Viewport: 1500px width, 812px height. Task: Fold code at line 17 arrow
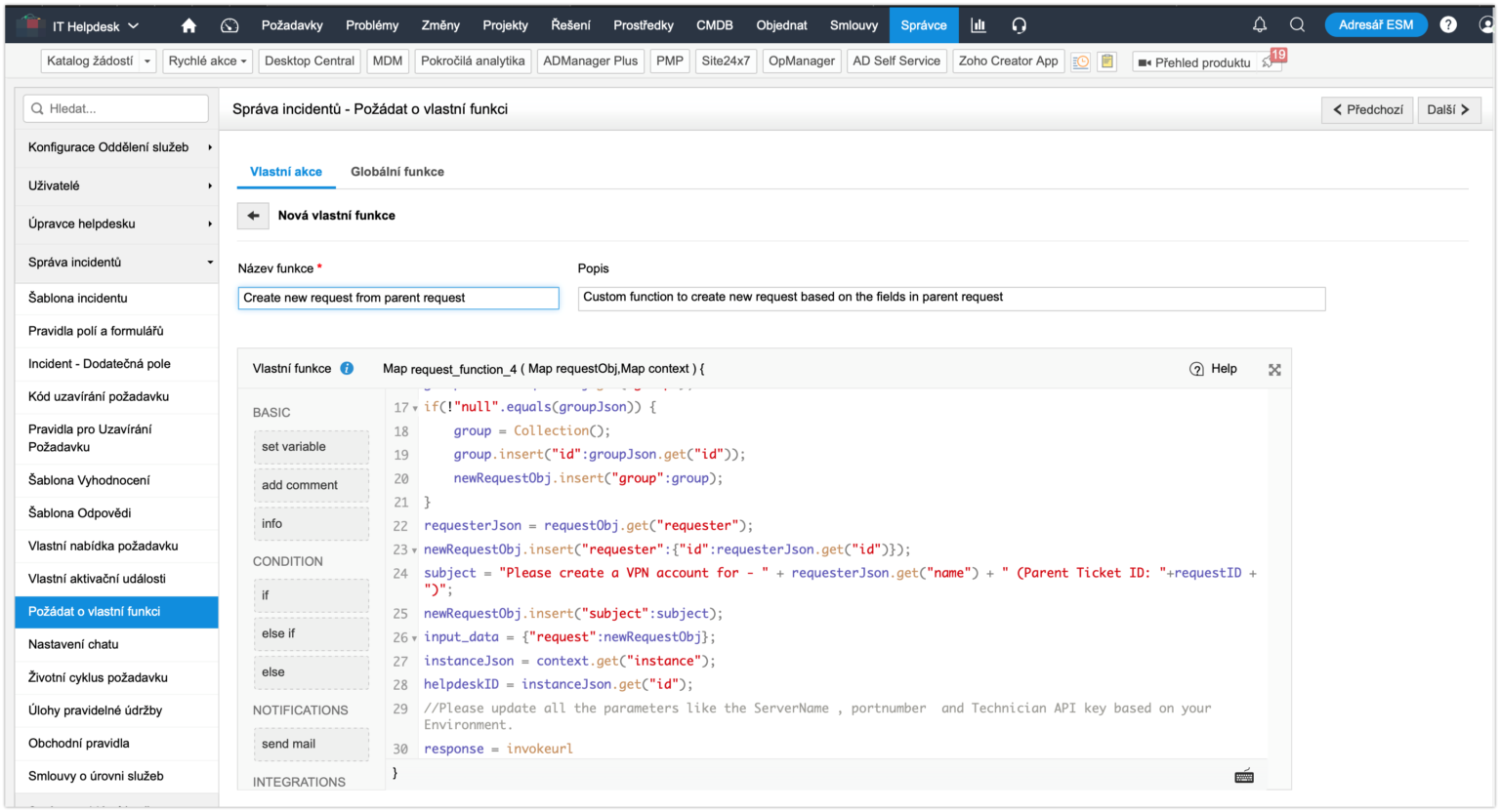coord(415,408)
